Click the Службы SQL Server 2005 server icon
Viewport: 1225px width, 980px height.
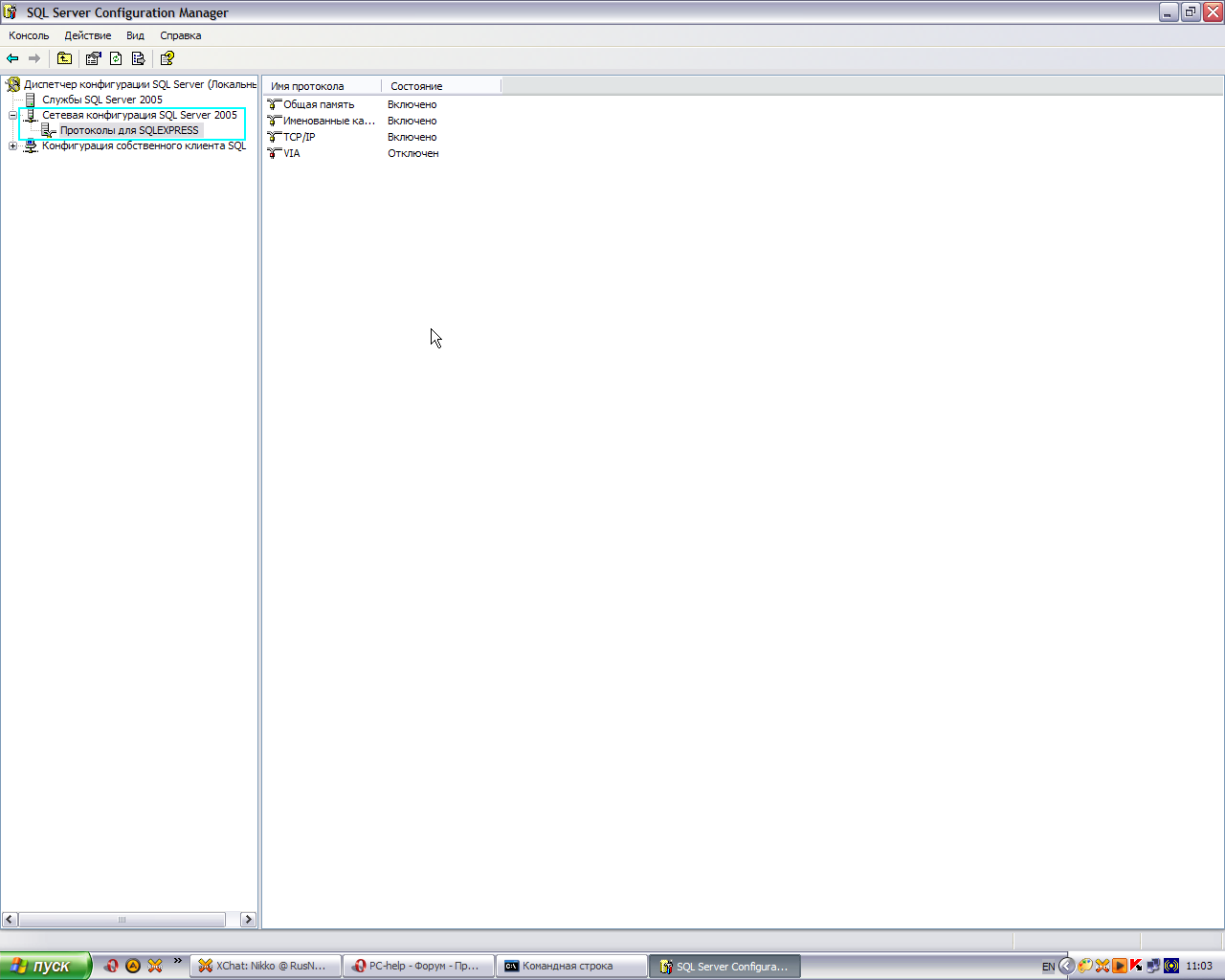[x=31, y=100]
